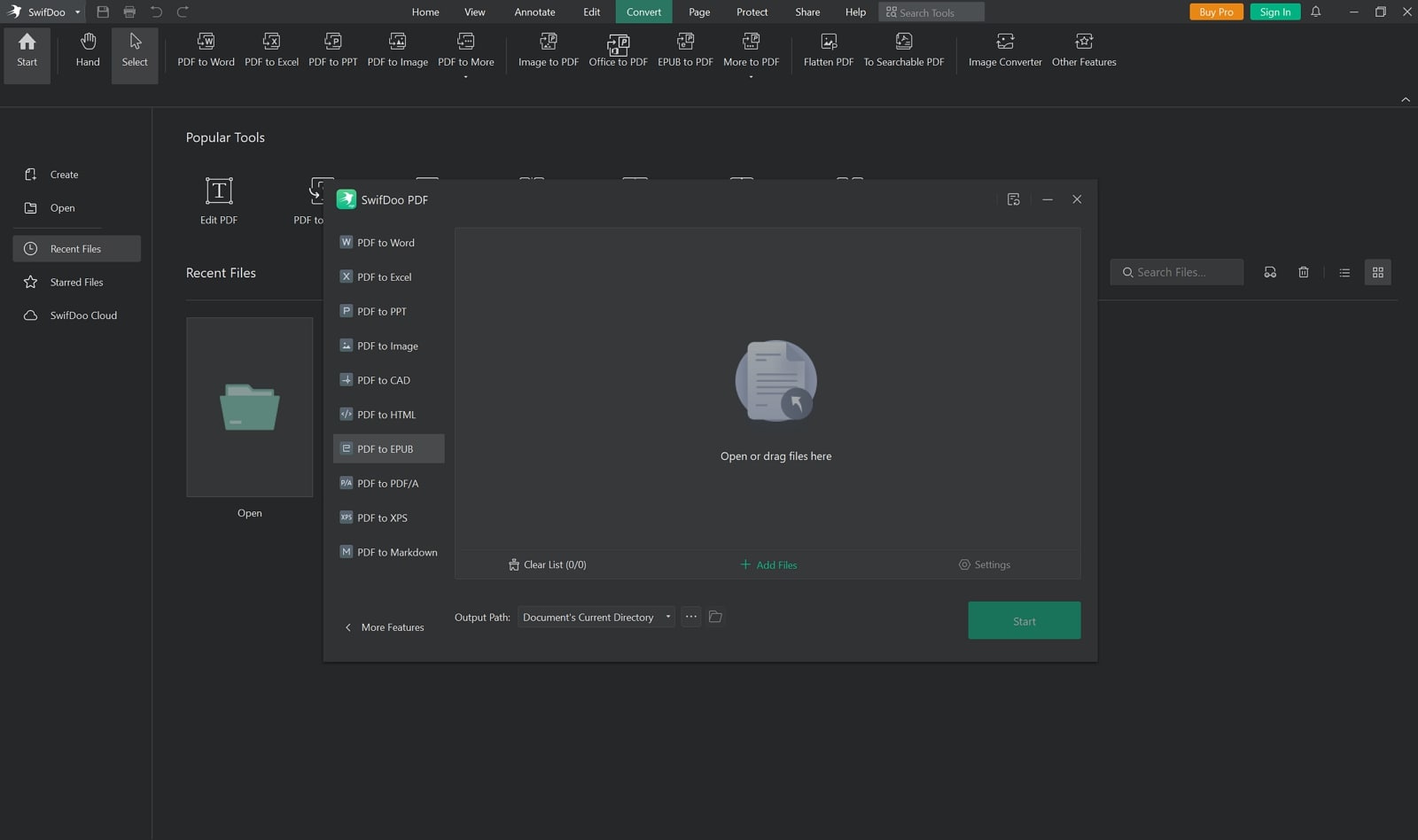The width and height of the screenshot is (1418, 840).
Task: Select PDF to PPT in dialog
Action: 388,312
